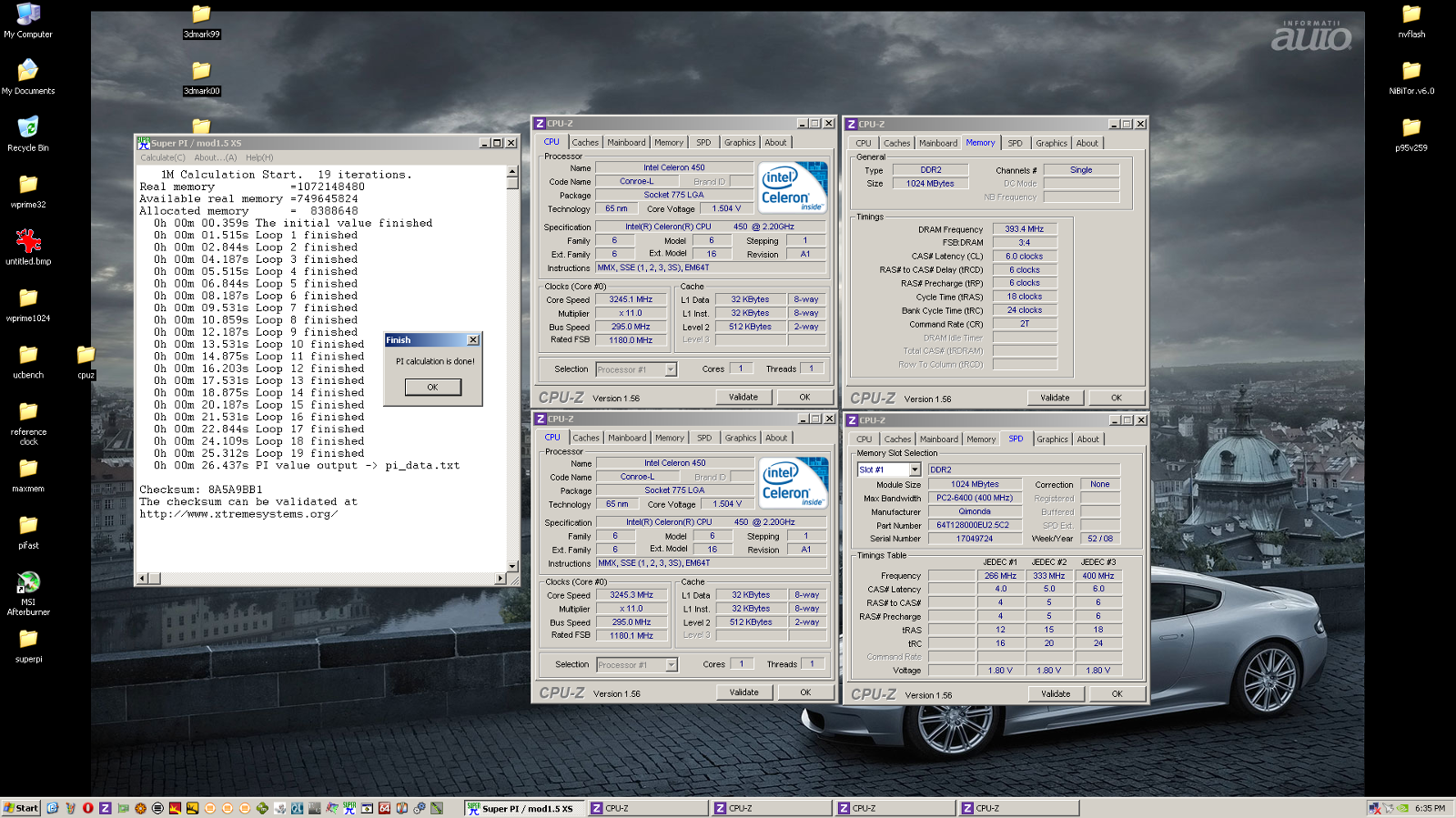1456x818 pixels.
Task: Switch to Super PI / mod1.5 XS taskbar button
Action: (525, 808)
